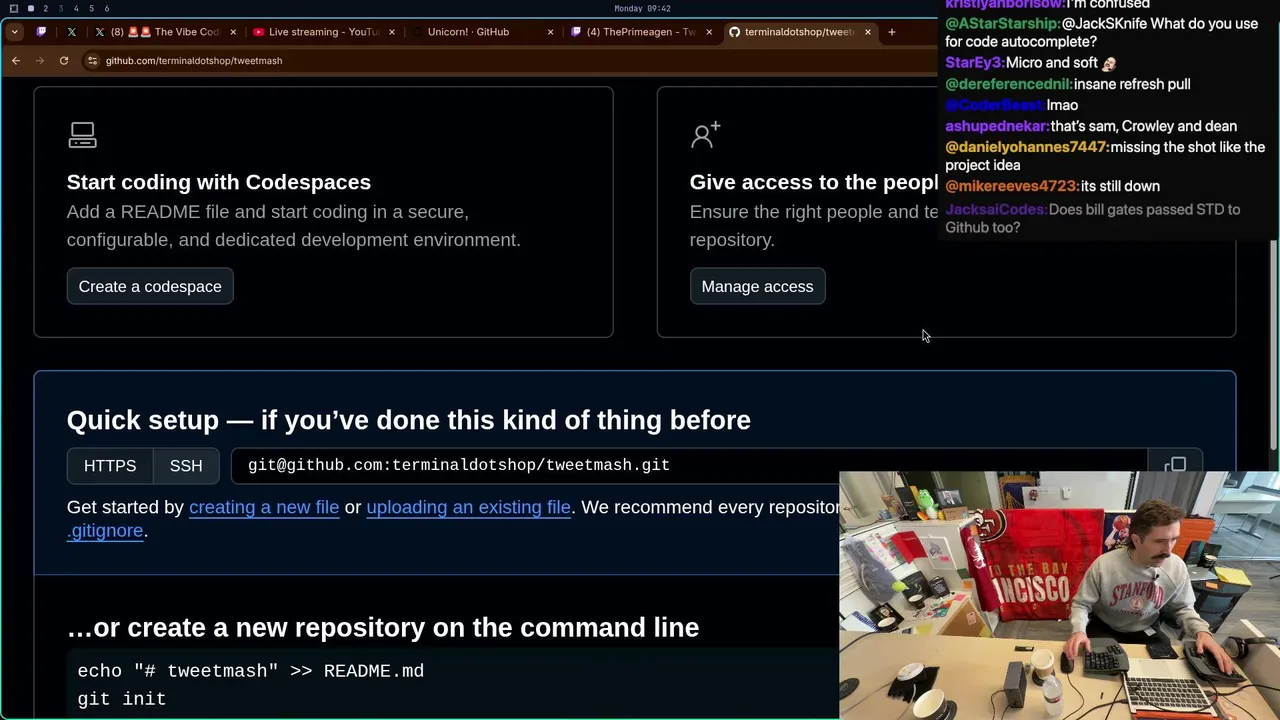Go forward to next page
This screenshot has height=720, width=1280.
40,61
